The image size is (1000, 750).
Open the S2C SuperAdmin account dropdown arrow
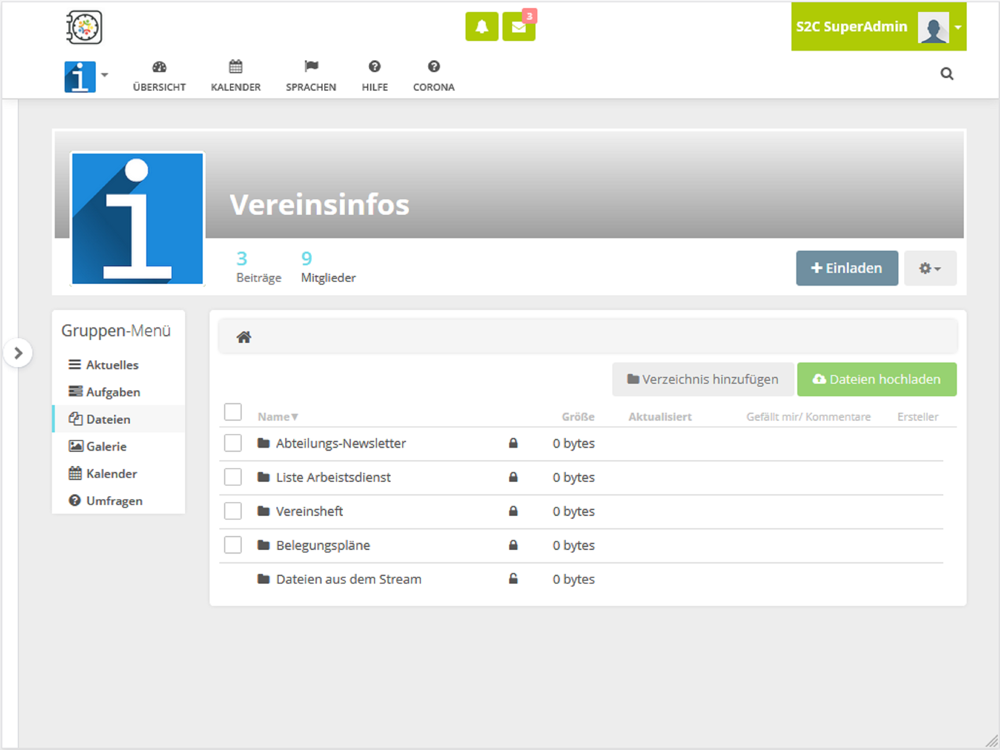[958, 27]
